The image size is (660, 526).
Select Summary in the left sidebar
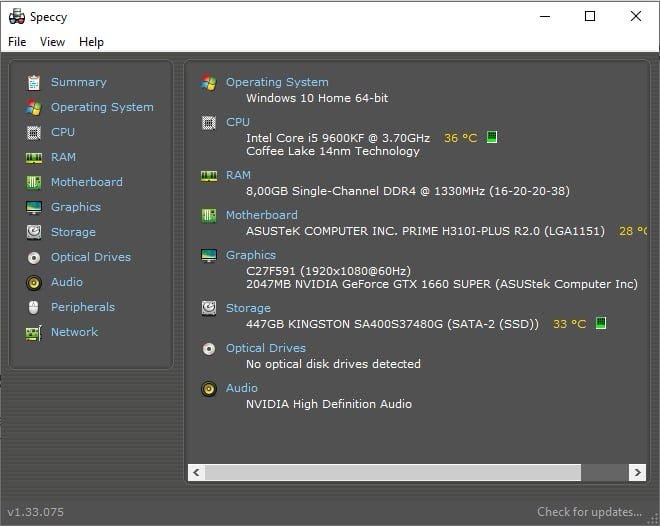[x=78, y=82]
